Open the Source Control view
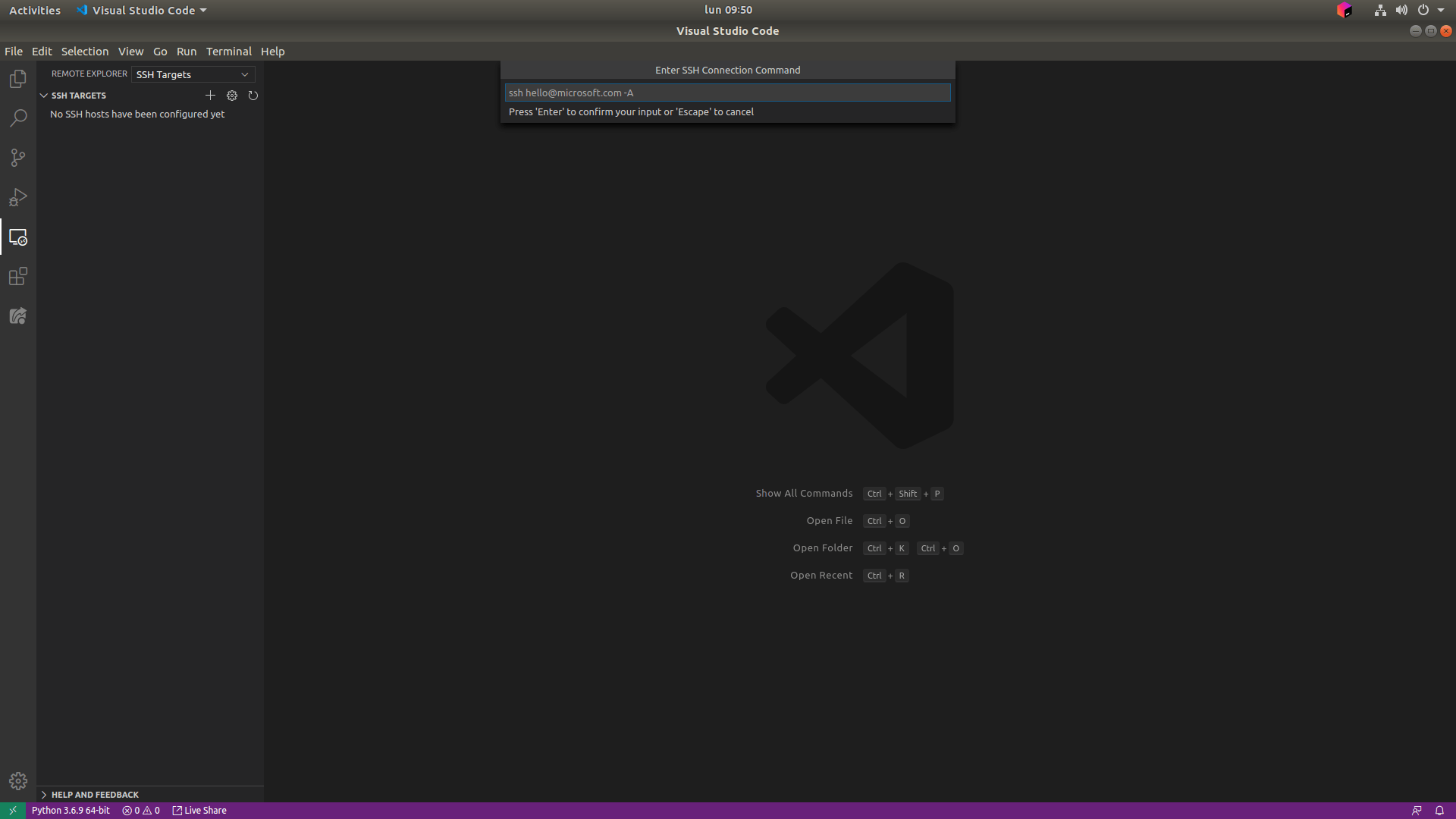The image size is (1456, 819). point(18,158)
